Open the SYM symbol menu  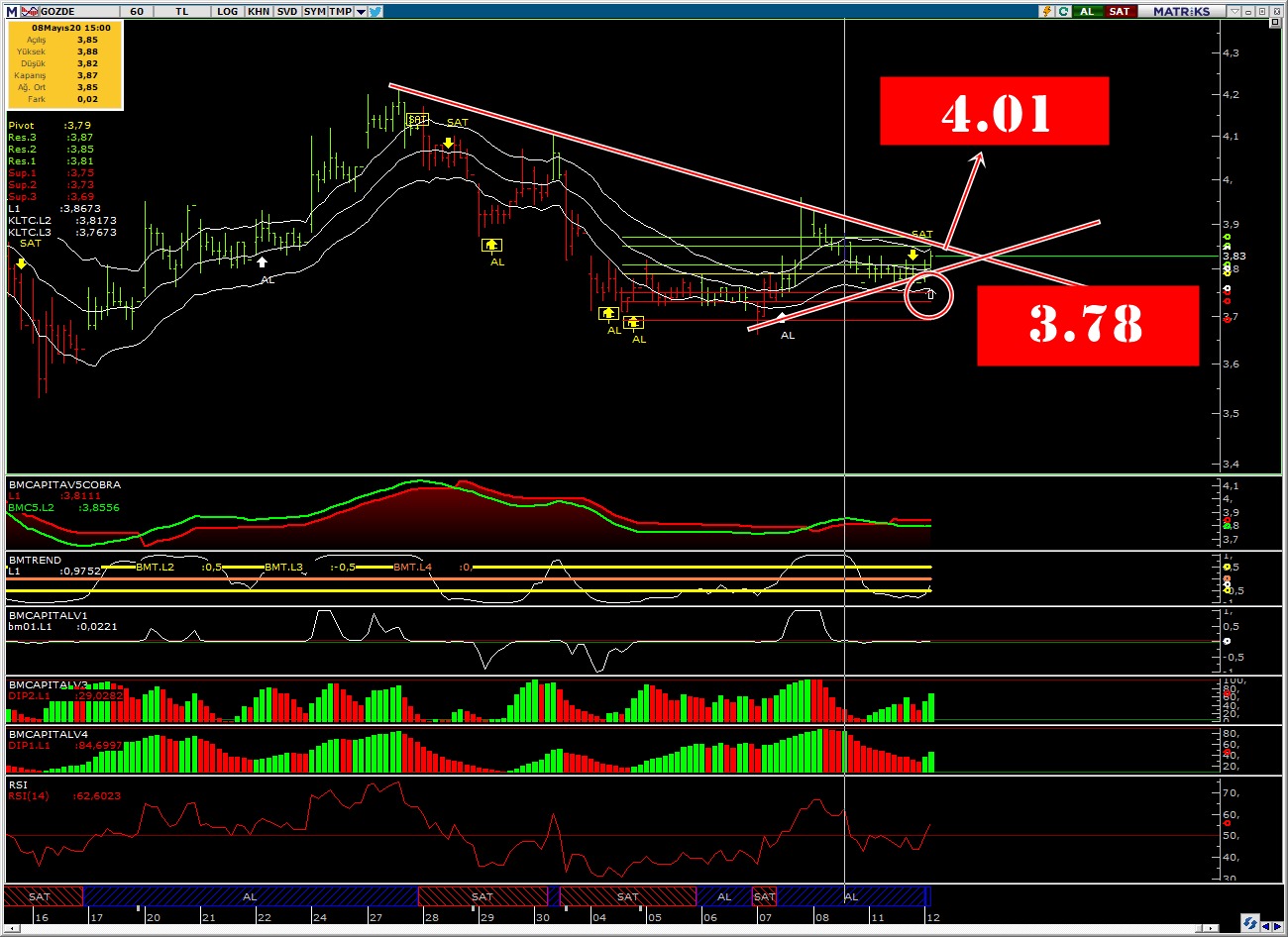314,11
